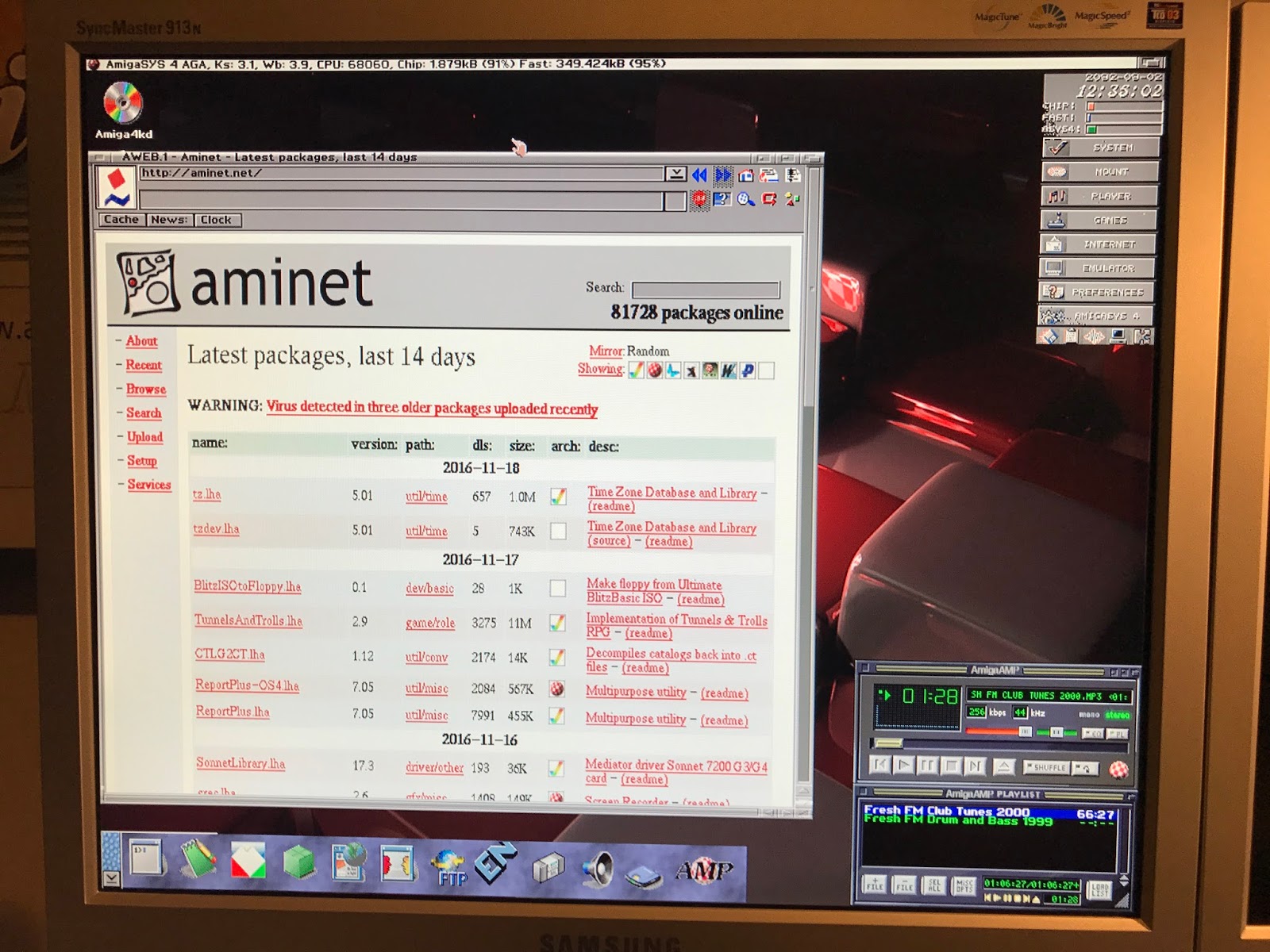Stop playback in AmigaAMP
This screenshot has height=952, width=1270.
(x=950, y=766)
